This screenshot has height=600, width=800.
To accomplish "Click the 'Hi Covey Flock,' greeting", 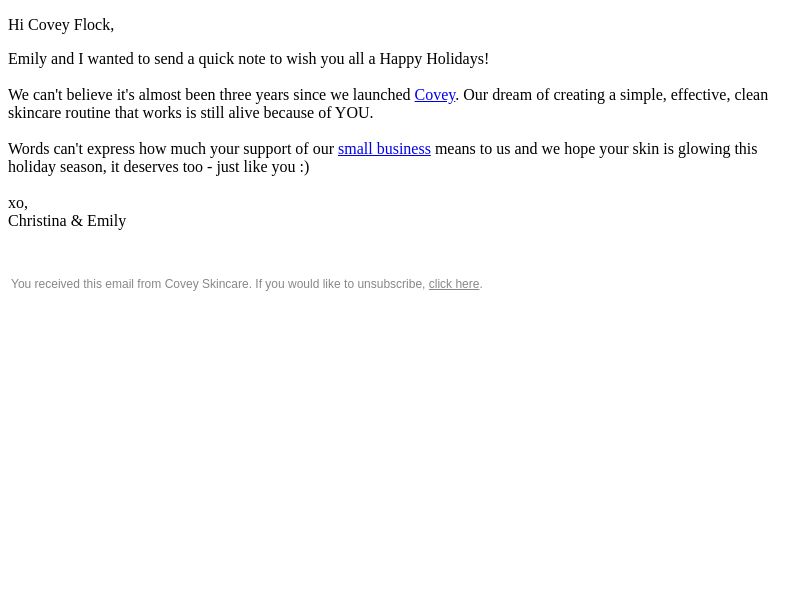I will pos(61,25).
